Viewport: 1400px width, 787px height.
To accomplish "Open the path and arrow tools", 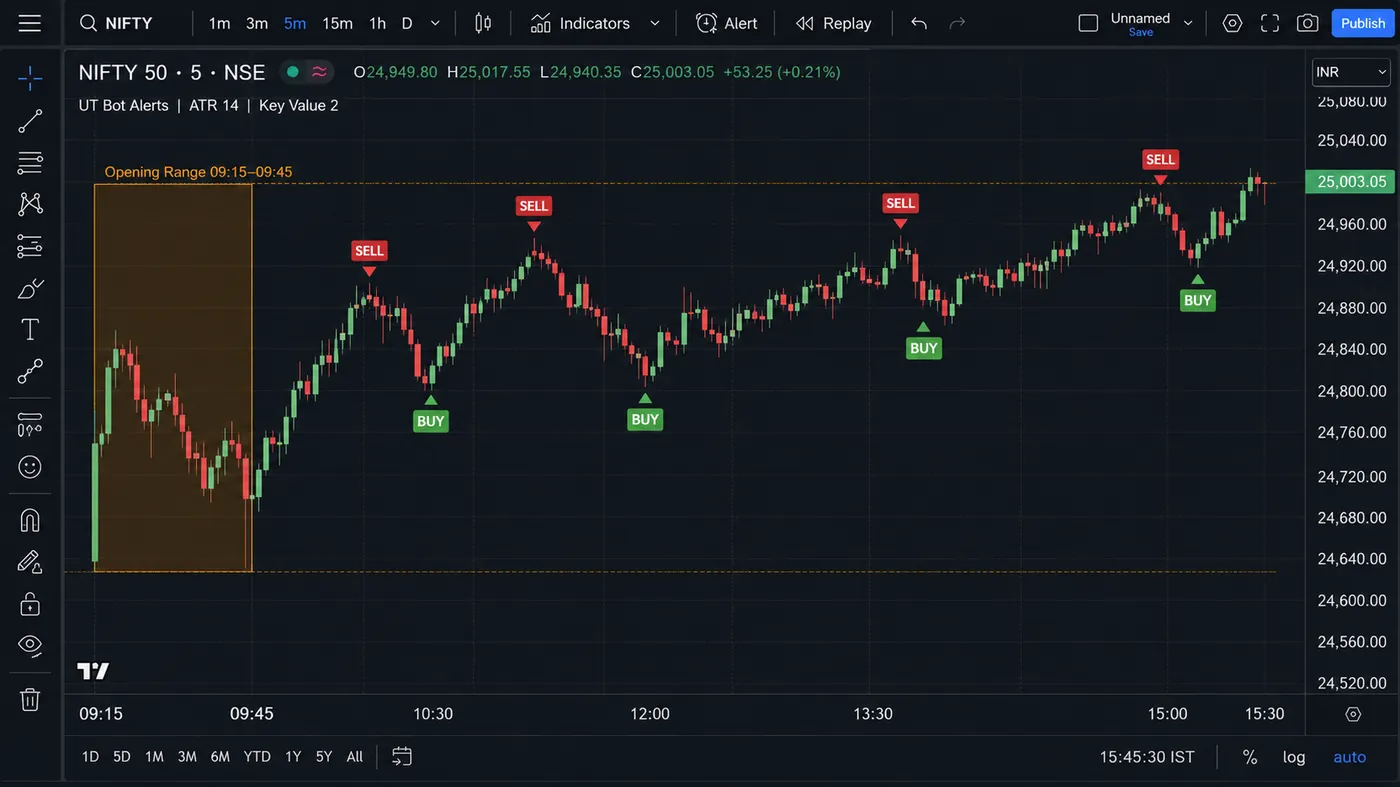I will pos(30,372).
